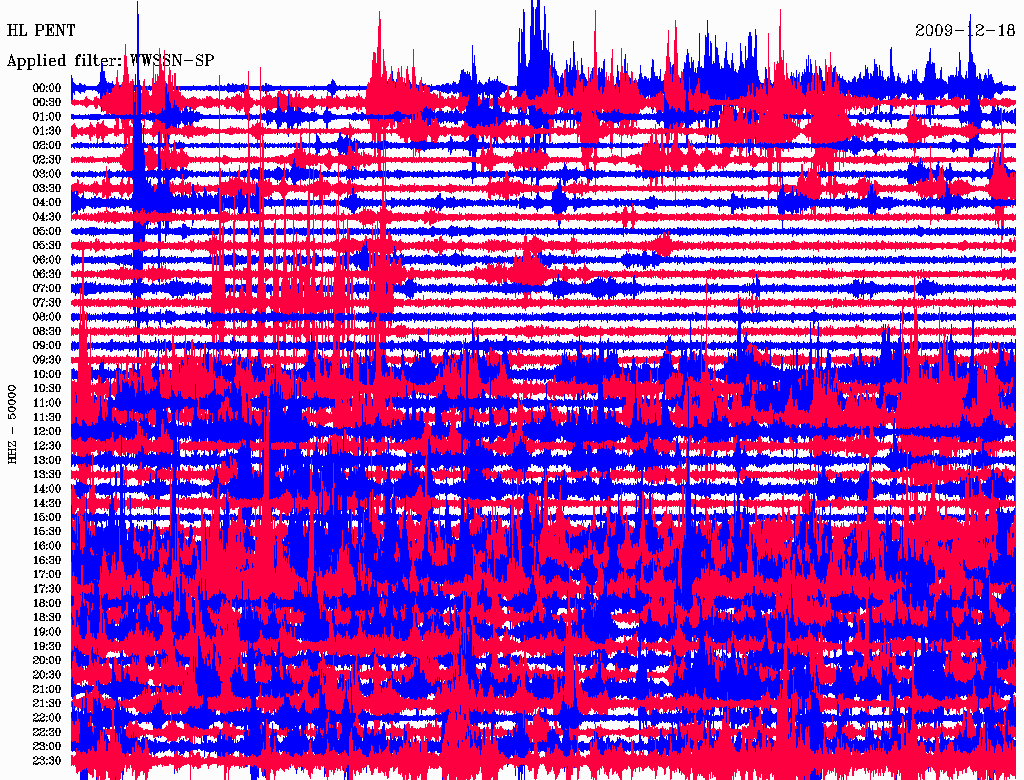Click the '16:30' time label
The width and height of the screenshot is (1024, 780).
pos(47,561)
